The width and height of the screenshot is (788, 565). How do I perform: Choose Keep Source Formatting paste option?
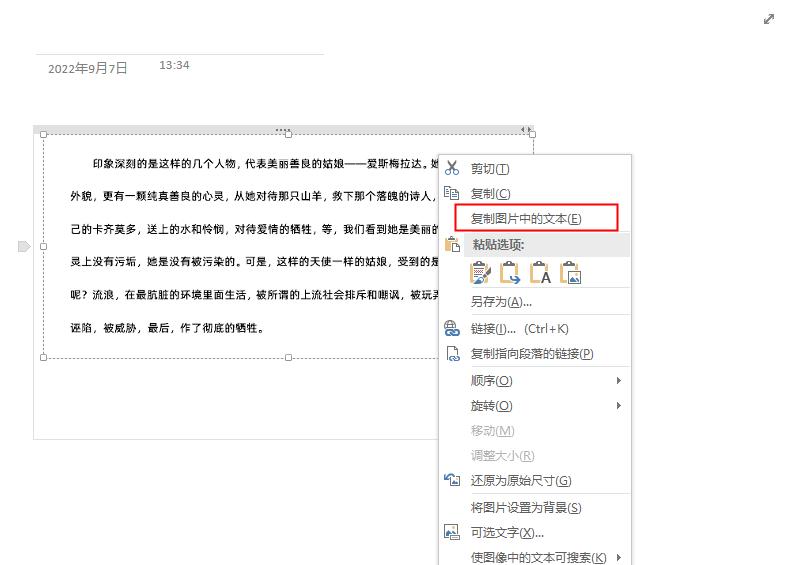480,272
